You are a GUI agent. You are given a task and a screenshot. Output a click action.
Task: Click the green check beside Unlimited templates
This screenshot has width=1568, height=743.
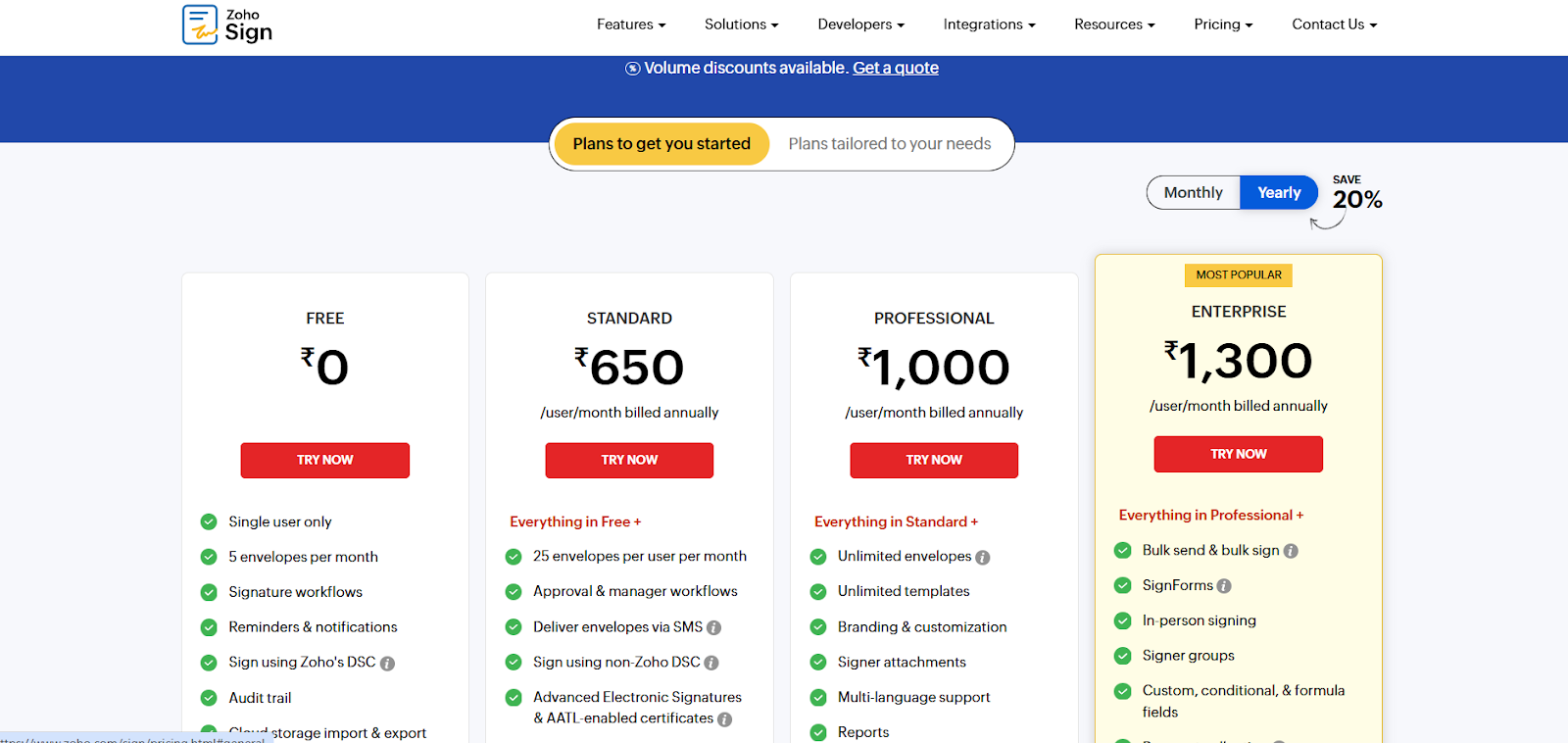coord(818,592)
